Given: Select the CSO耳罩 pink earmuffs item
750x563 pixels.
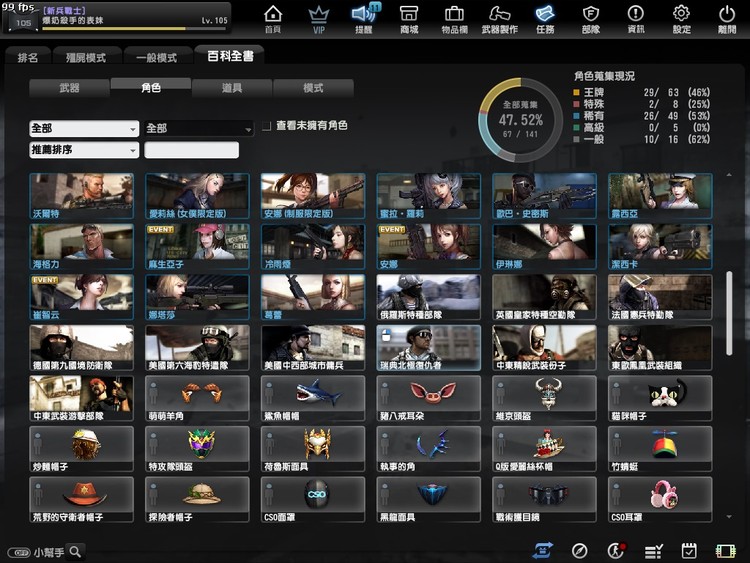Looking at the screenshot, I should (660, 499).
